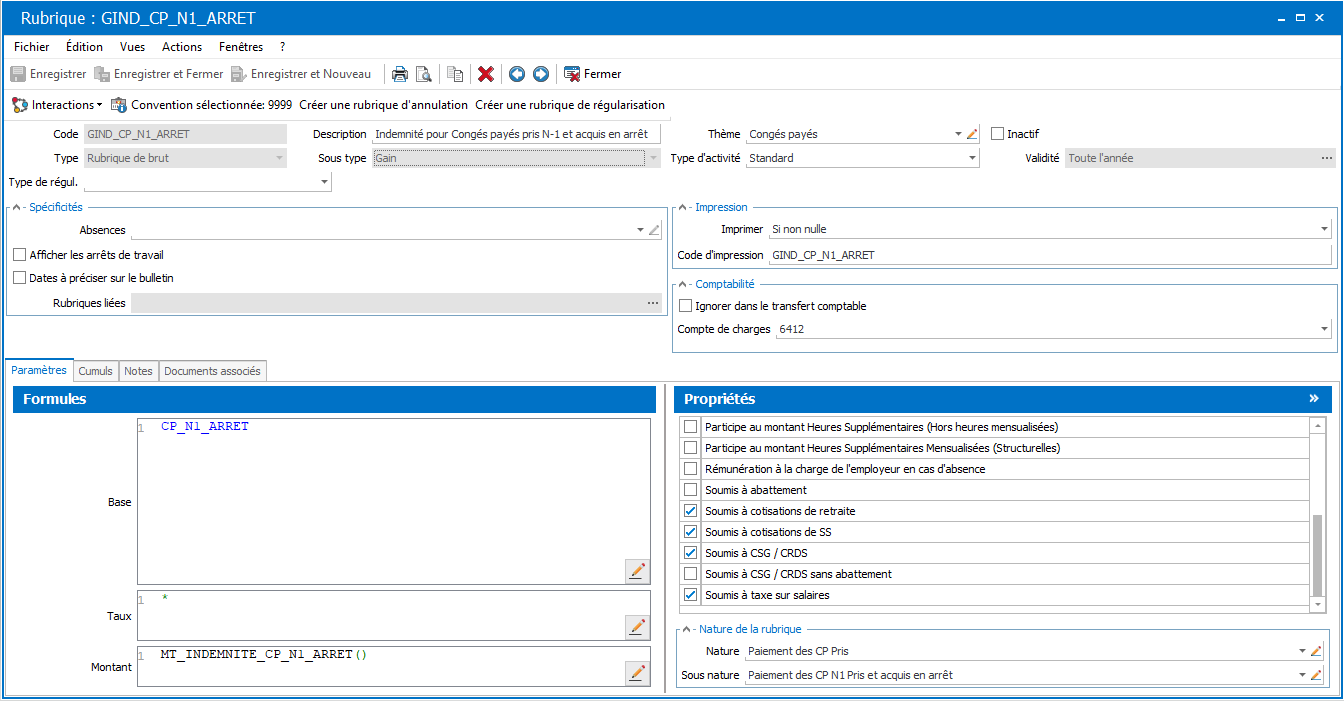The width and height of the screenshot is (1344, 701).
Task: Go to next record with right arrow
Action: point(541,74)
